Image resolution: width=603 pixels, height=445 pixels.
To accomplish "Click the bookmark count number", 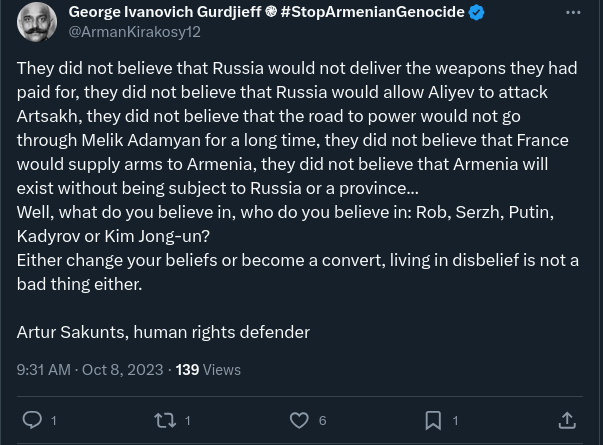I will (455, 421).
